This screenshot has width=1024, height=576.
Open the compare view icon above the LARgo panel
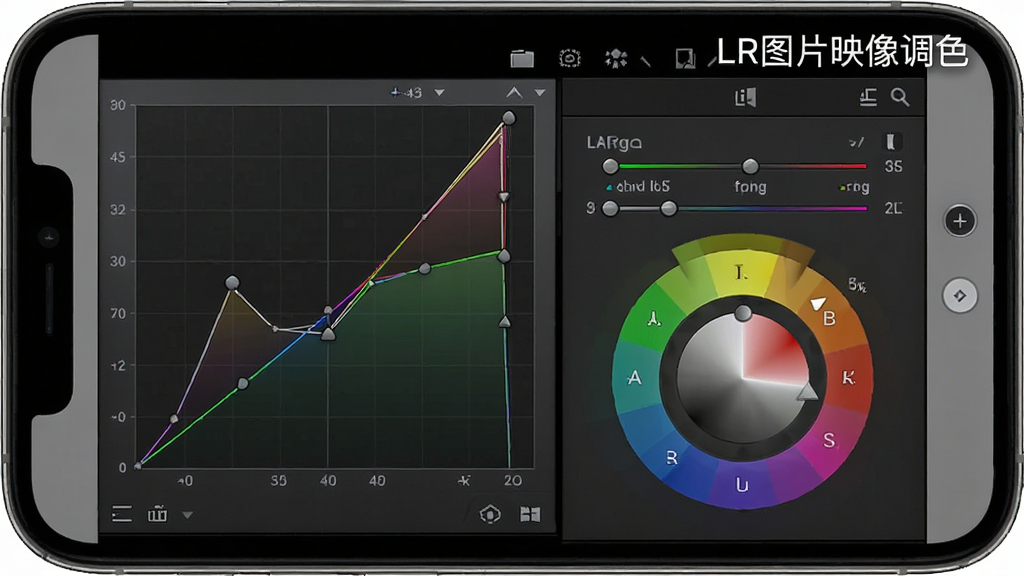click(x=744, y=97)
